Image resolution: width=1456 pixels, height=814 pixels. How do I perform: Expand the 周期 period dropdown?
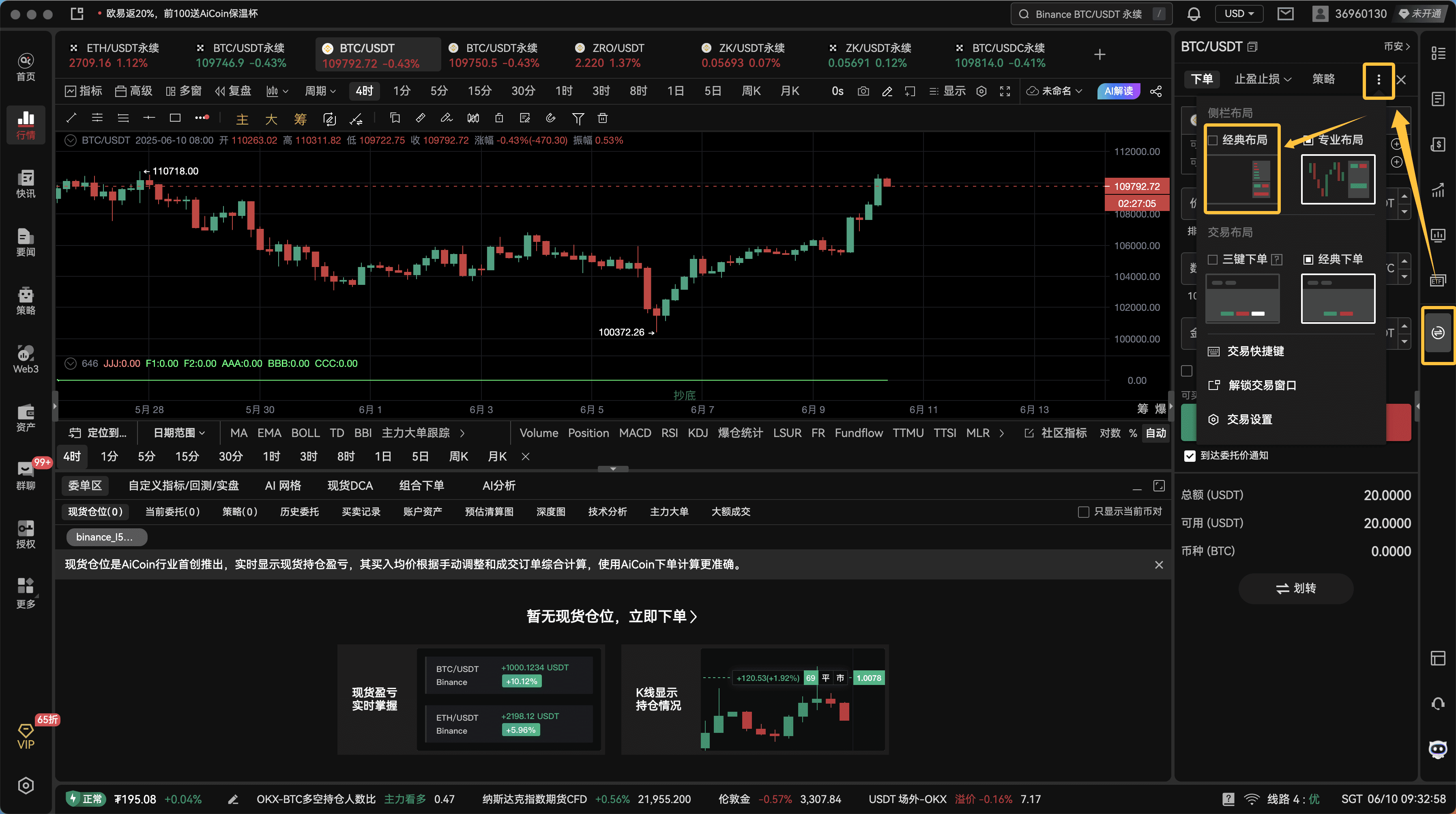coord(320,91)
